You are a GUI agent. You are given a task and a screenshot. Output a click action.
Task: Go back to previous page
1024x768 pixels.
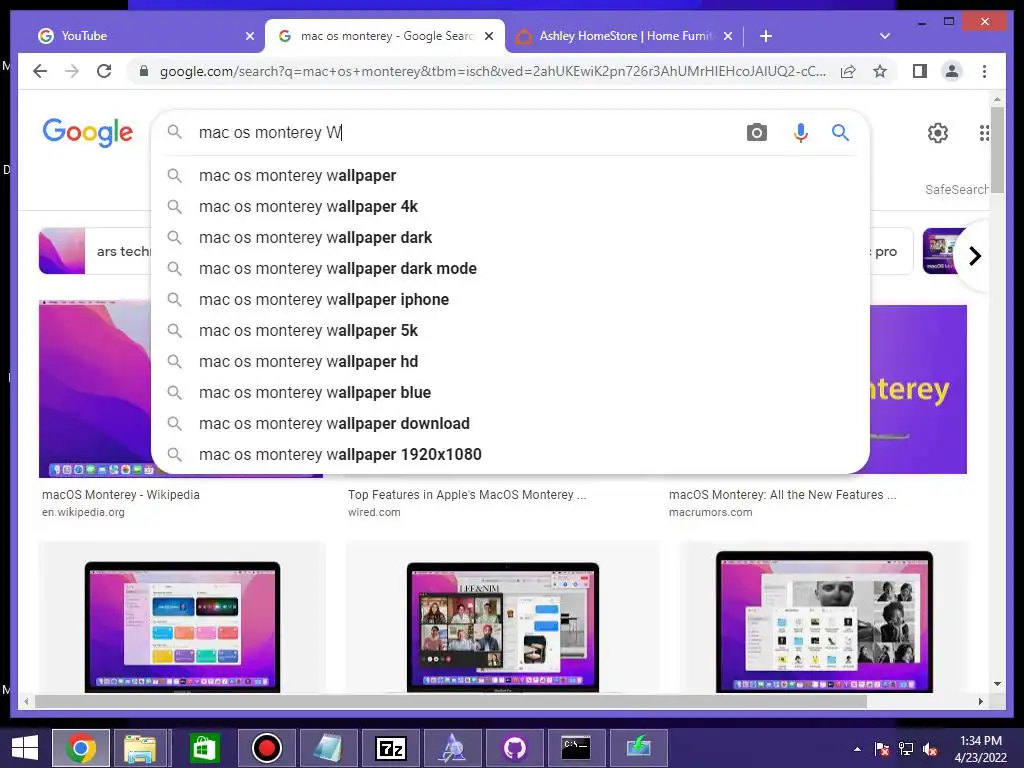coord(40,71)
